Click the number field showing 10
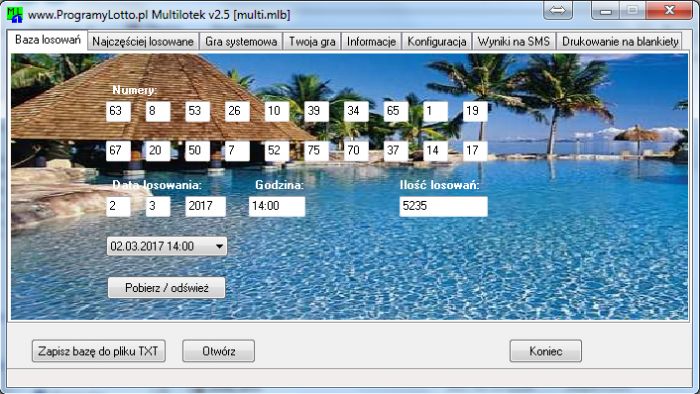The height and width of the screenshot is (394, 700). click(277, 111)
